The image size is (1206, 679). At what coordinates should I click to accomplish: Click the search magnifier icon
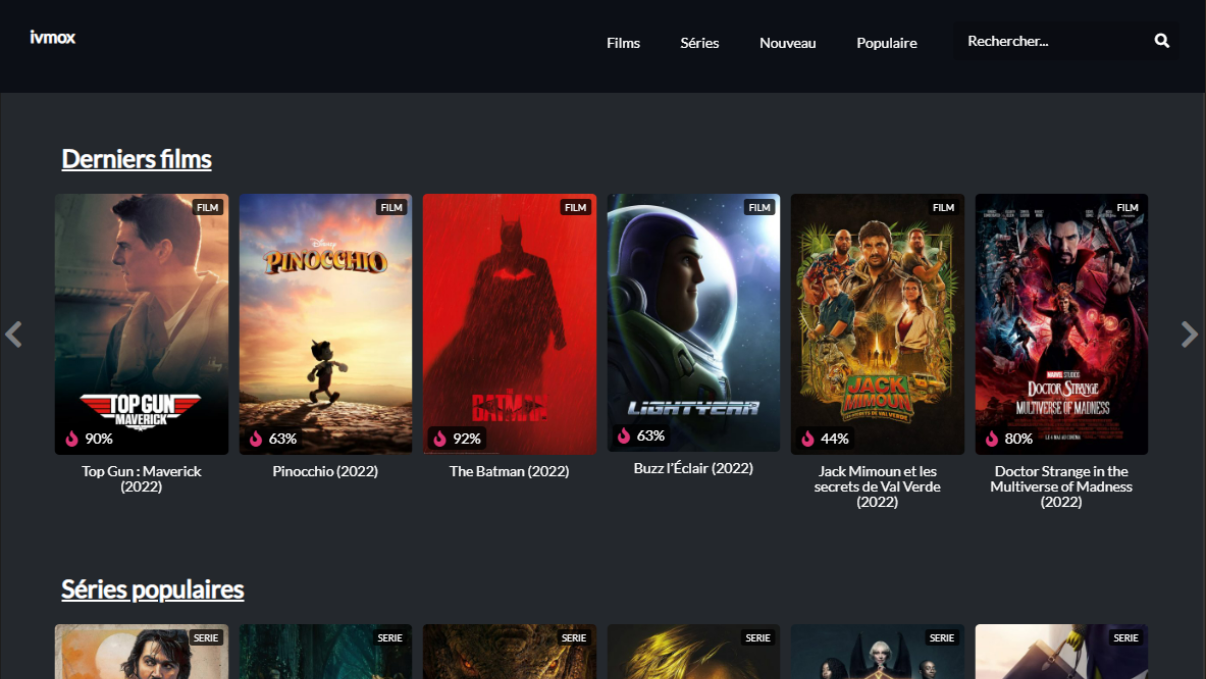pos(1161,41)
